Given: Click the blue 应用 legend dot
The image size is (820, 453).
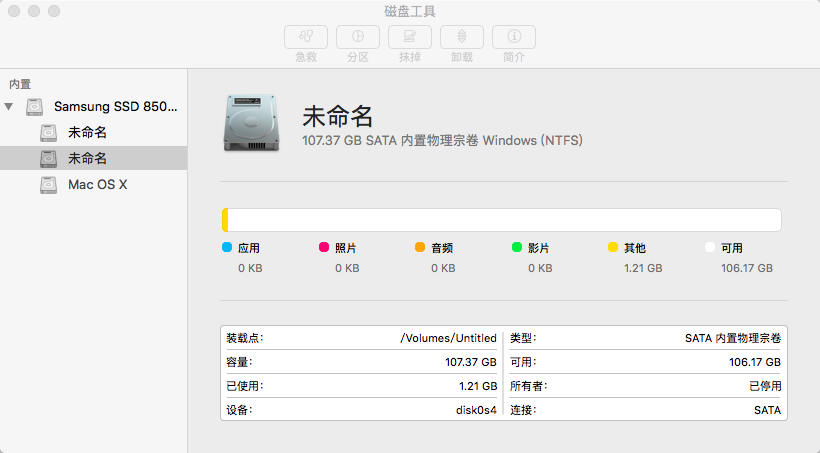Looking at the screenshot, I should [x=227, y=247].
